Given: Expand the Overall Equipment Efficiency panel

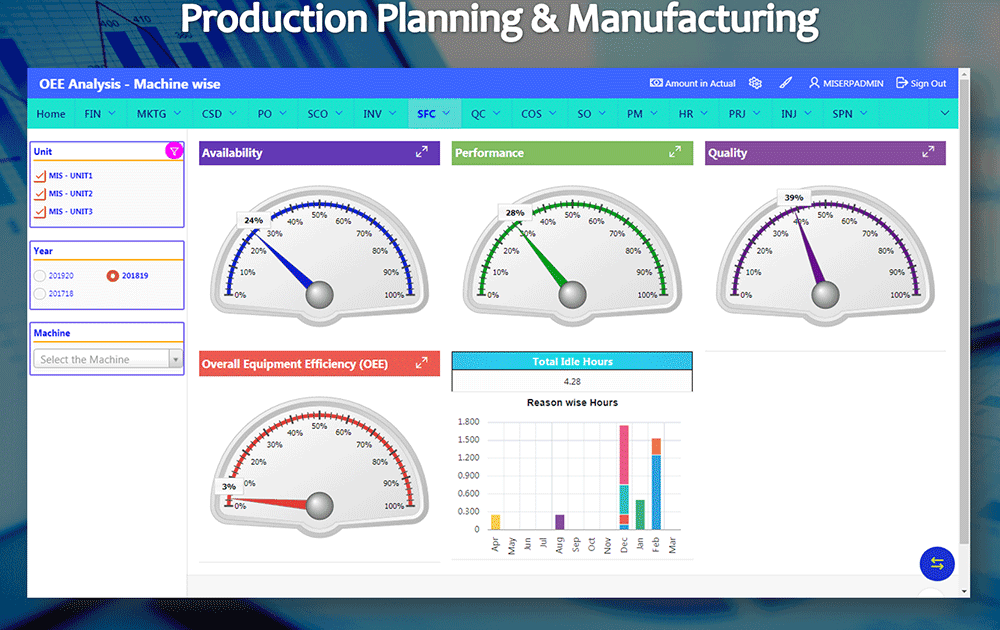Looking at the screenshot, I should point(422,363).
